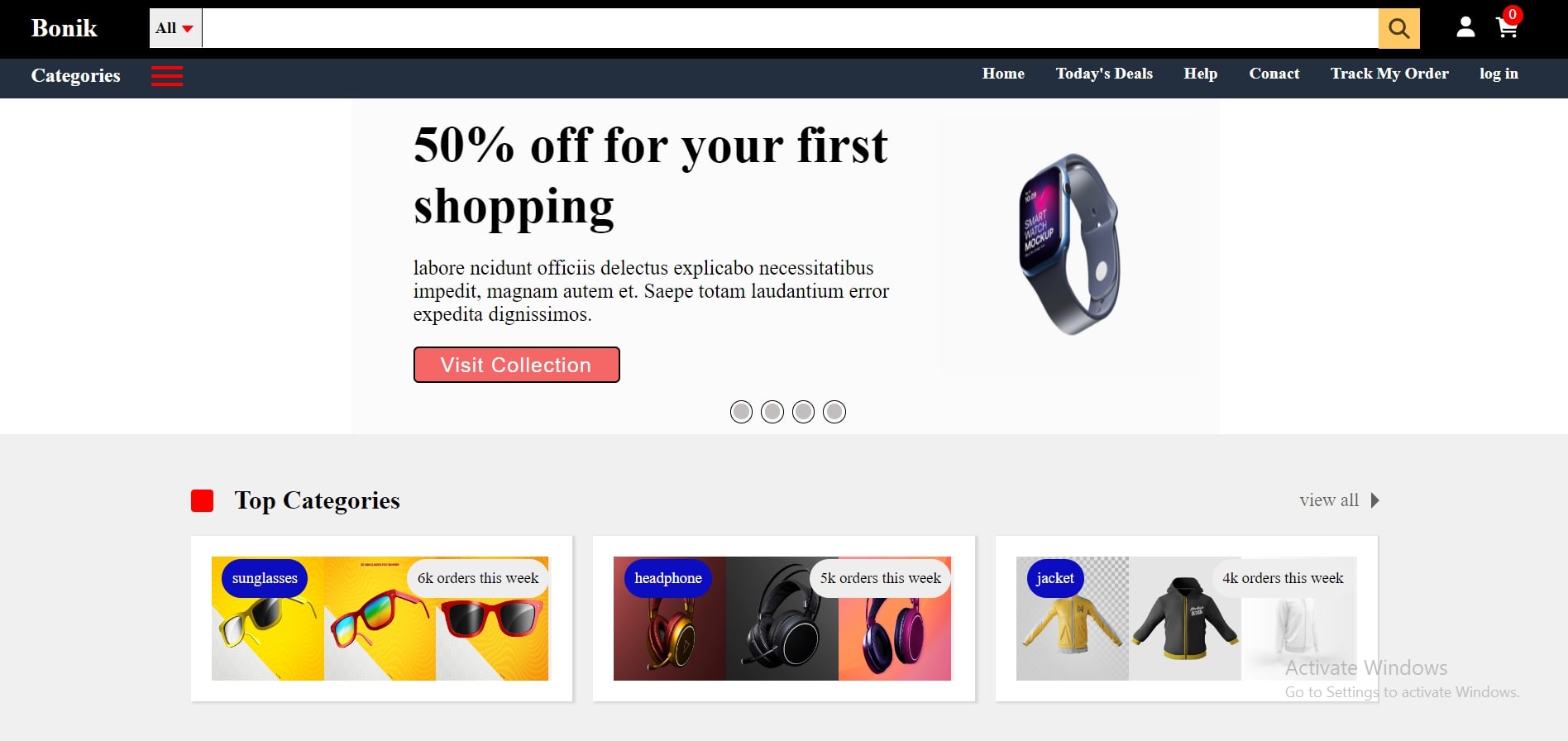Click the red square beside Top Categories
Image resolution: width=1568 pixels, height=741 pixels.
[x=203, y=500]
